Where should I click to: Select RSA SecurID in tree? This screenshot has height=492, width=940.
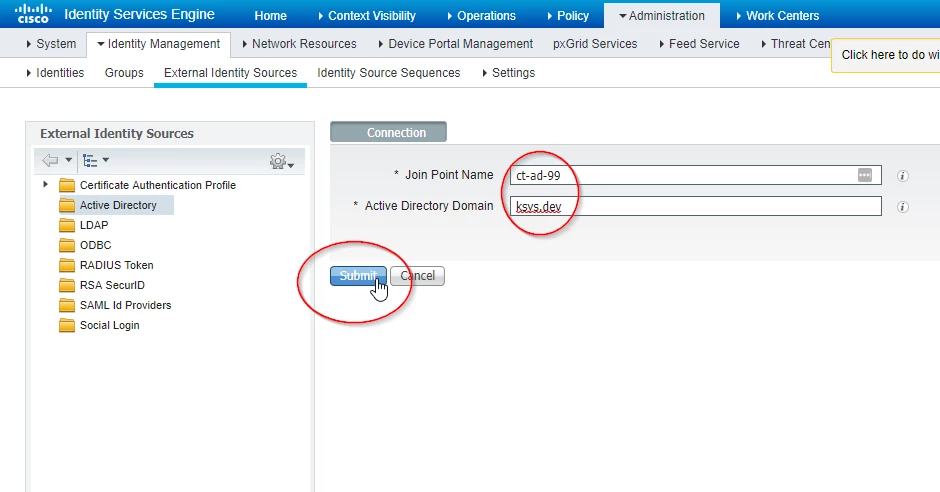(112, 285)
